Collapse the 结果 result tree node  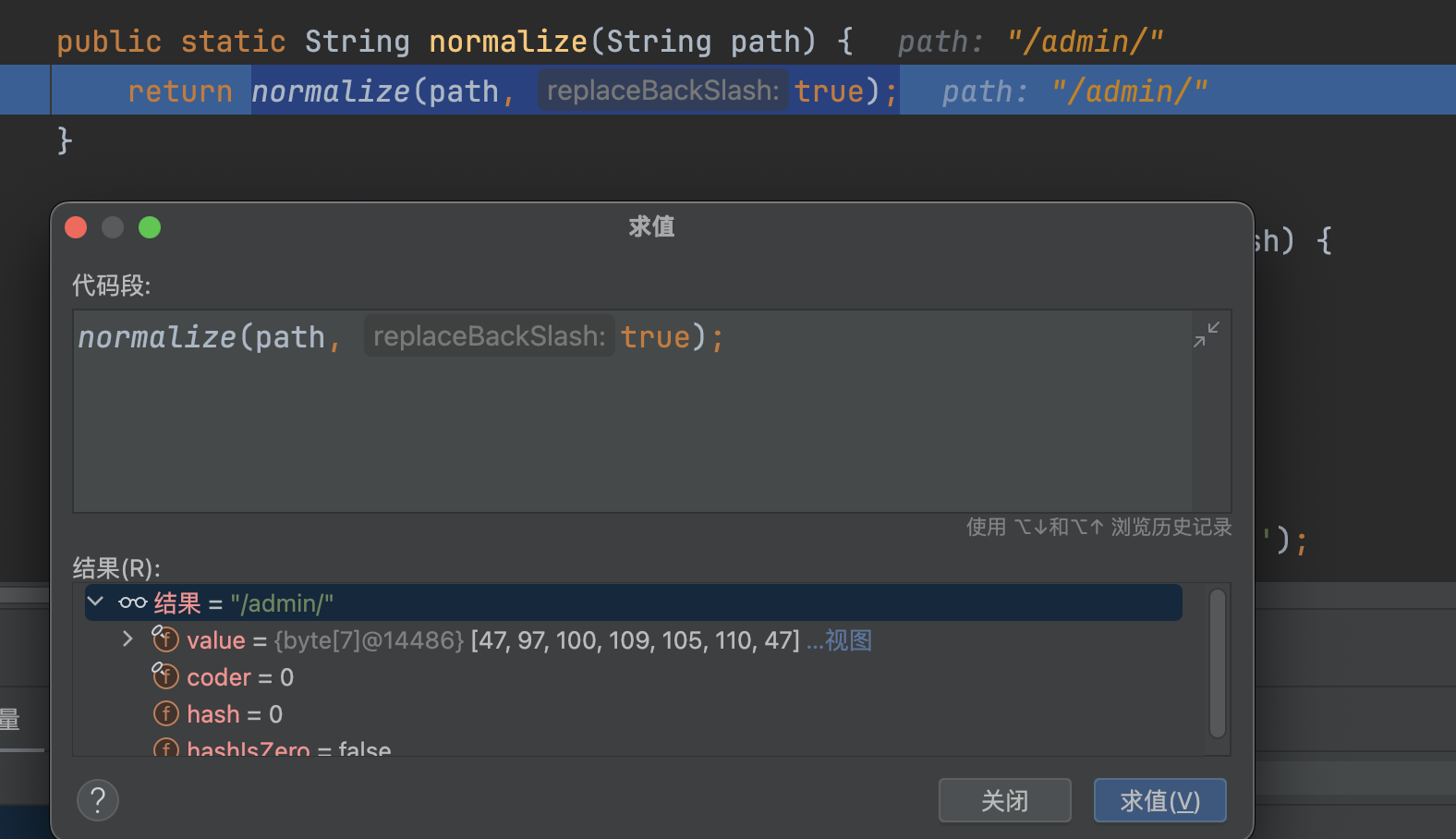95,602
